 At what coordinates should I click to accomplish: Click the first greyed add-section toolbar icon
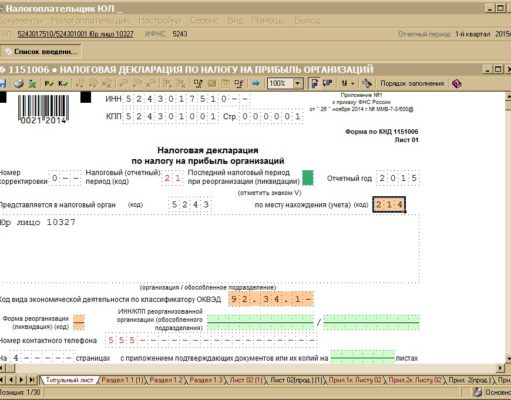(80, 83)
